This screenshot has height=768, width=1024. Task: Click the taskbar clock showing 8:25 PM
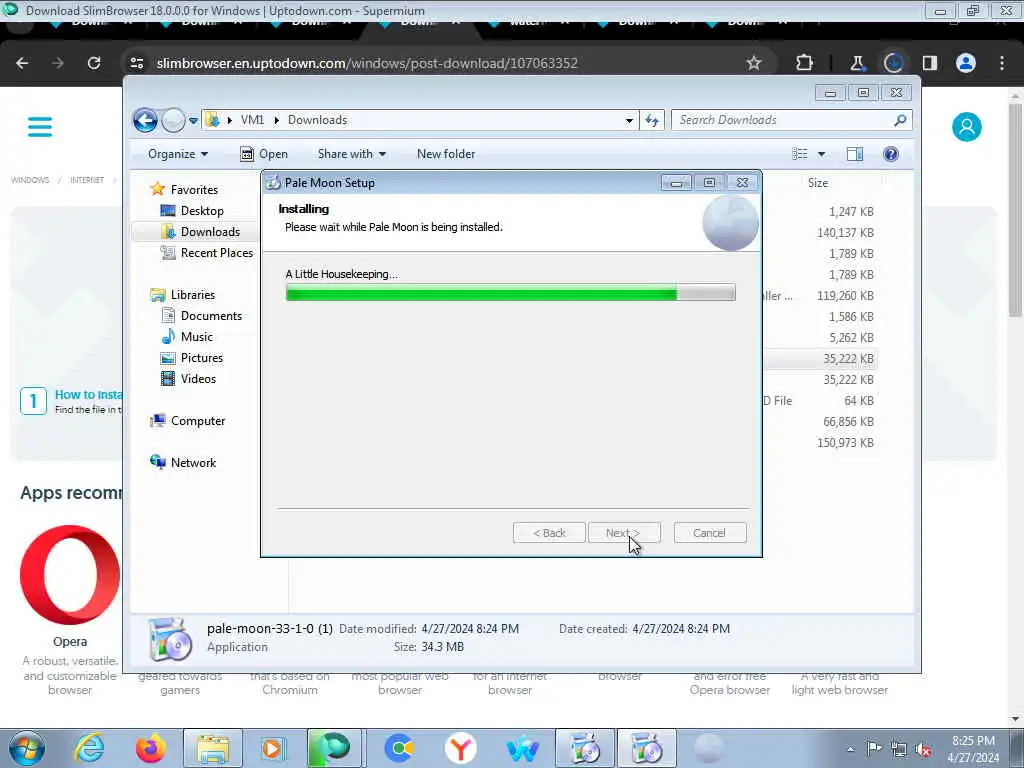[x=973, y=749]
